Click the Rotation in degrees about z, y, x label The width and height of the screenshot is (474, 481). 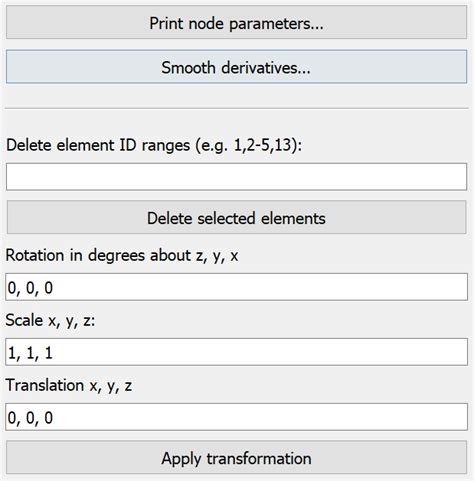[122, 256]
